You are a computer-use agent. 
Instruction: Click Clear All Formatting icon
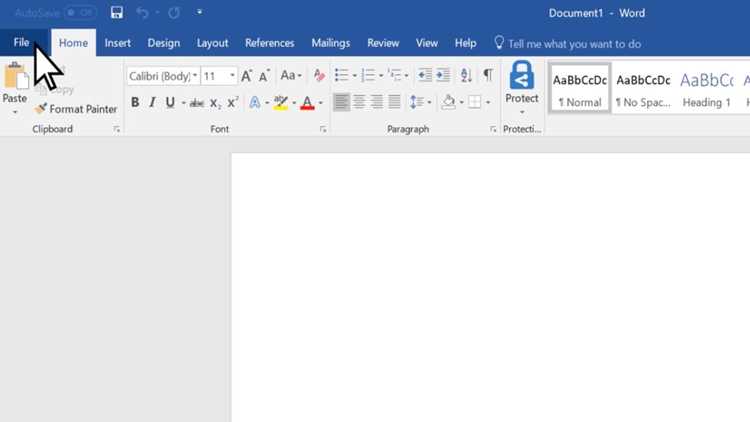pos(319,76)
